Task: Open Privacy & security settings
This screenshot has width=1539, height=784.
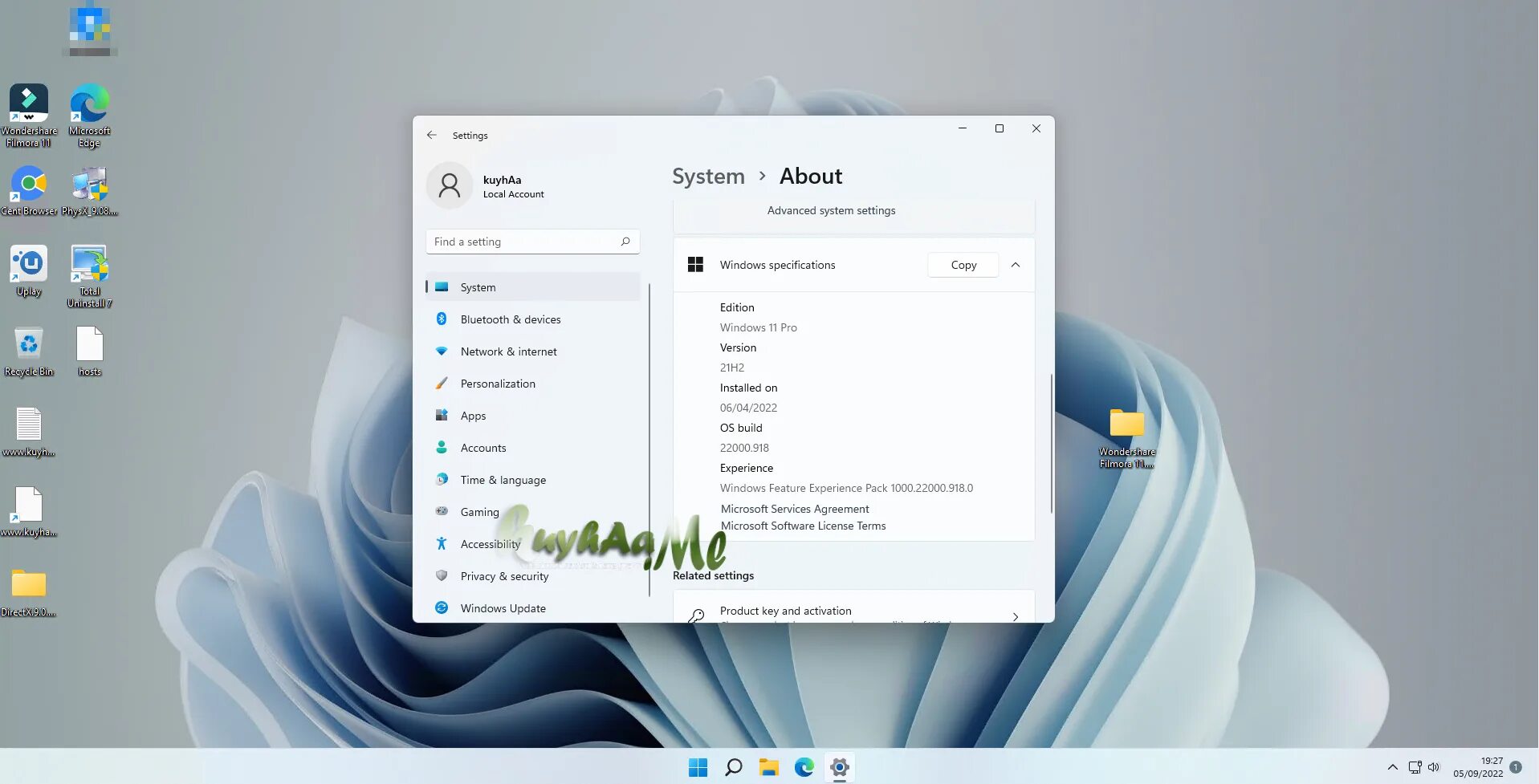Action: pos(533,576)
